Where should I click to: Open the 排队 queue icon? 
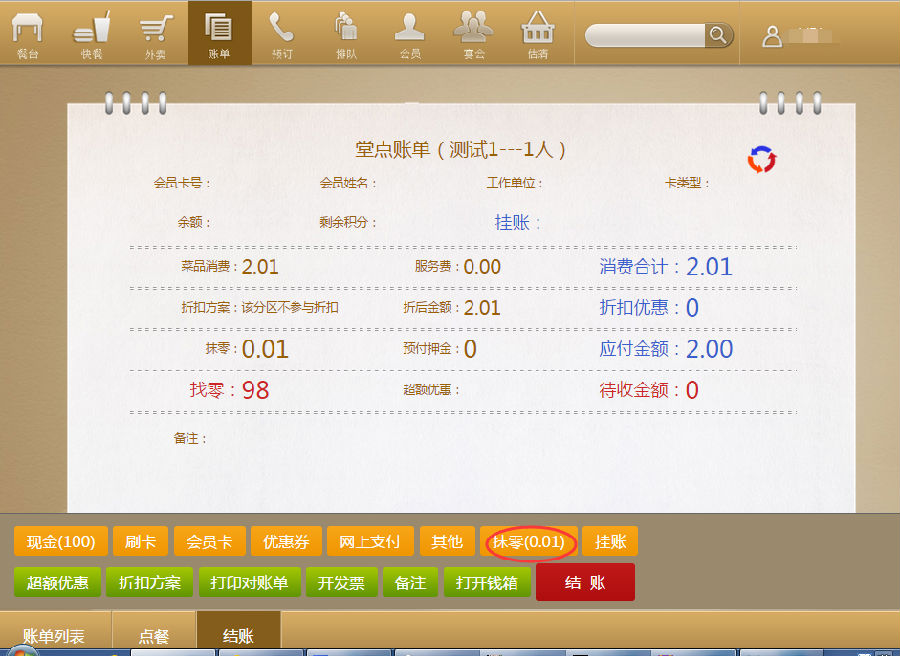(x=346, y=32)
